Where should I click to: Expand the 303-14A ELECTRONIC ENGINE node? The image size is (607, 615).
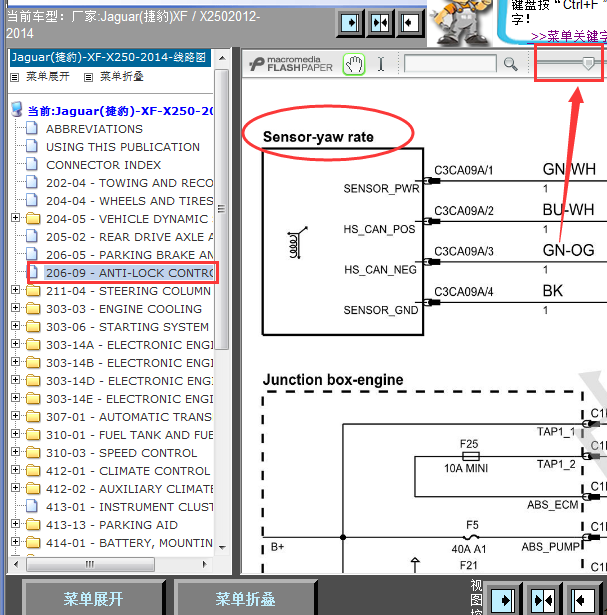click(x=15, y=344)
